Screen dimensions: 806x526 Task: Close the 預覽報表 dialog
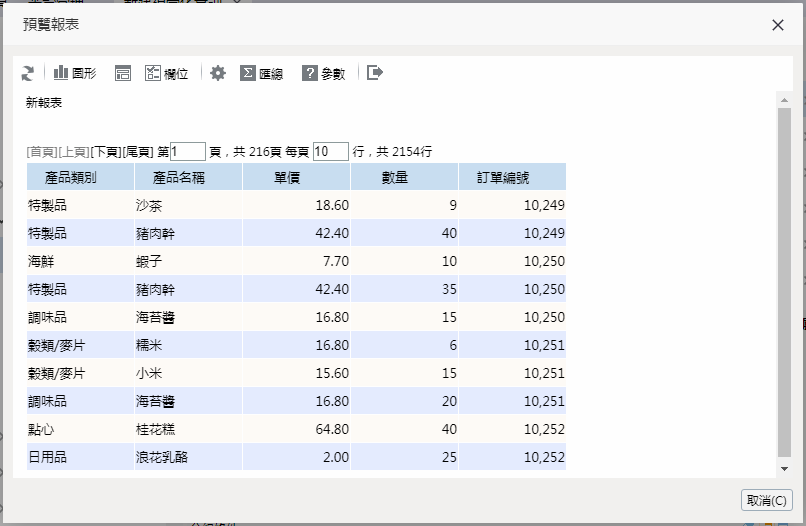tap(778, 25)
